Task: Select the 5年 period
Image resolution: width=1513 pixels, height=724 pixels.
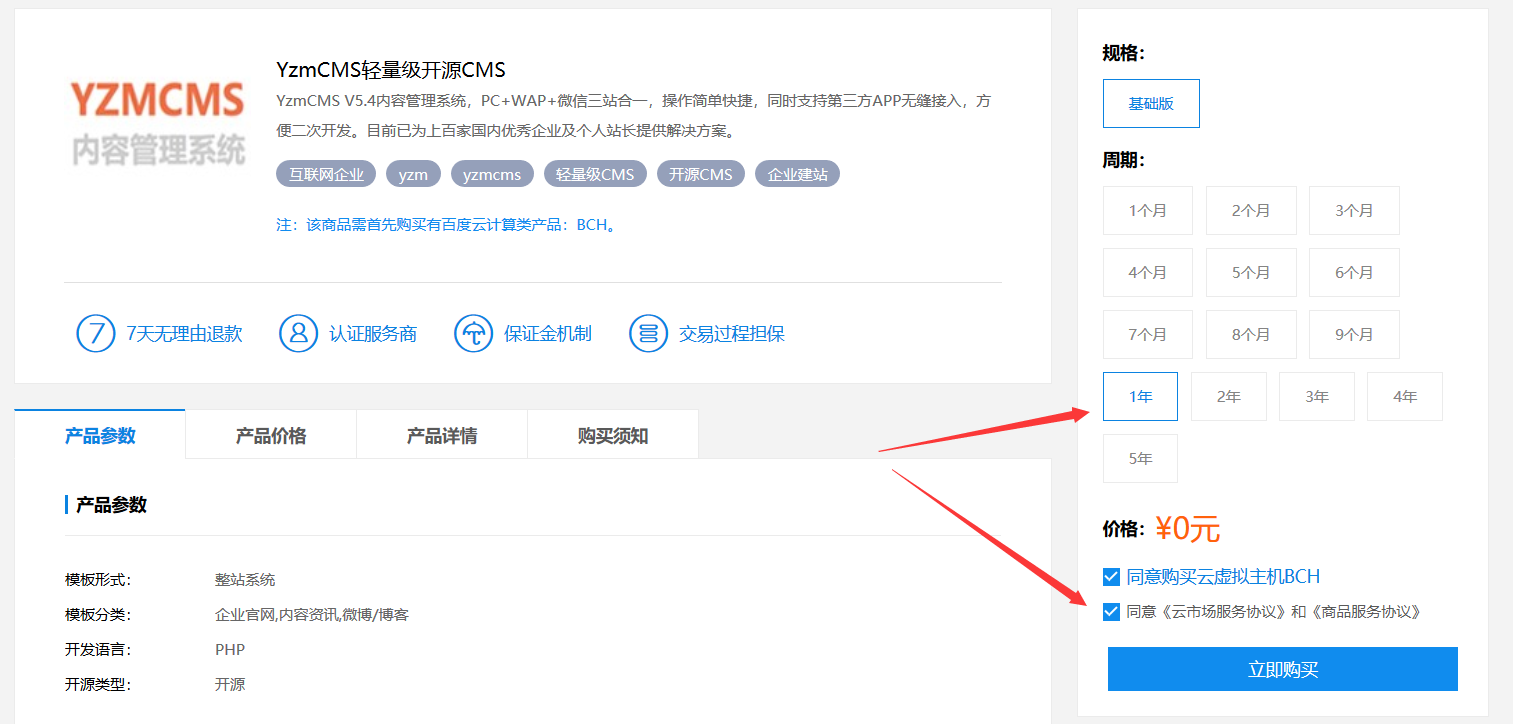Action: coord(1140,459)
